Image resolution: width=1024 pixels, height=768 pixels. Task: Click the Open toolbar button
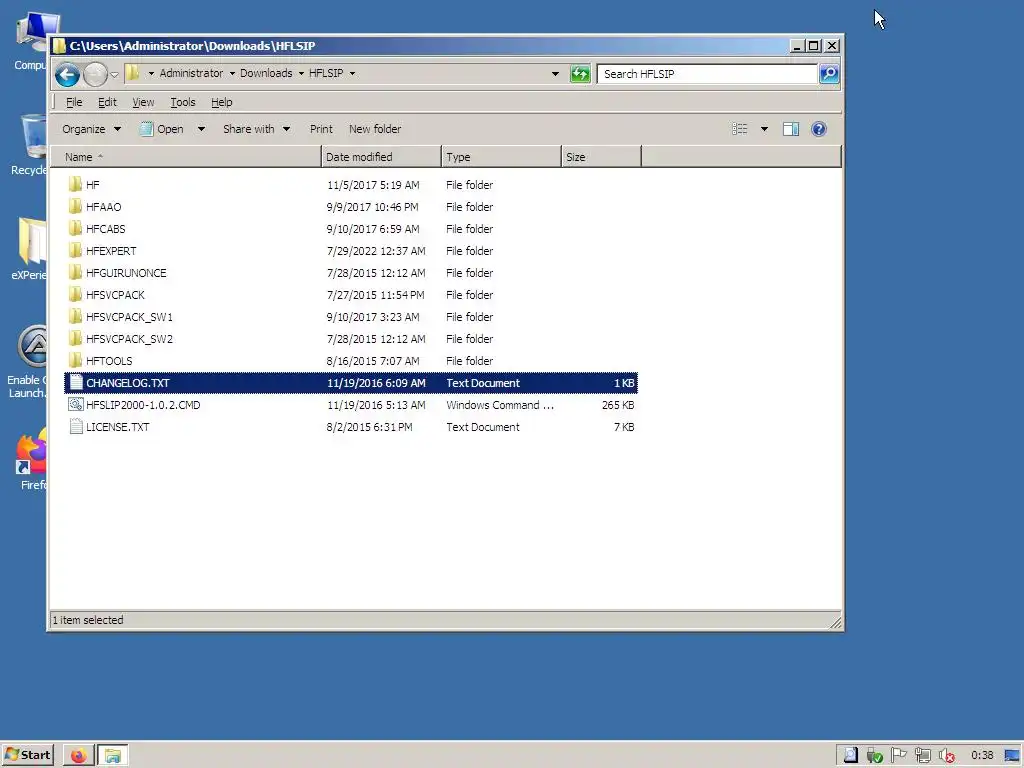[162, 129]
